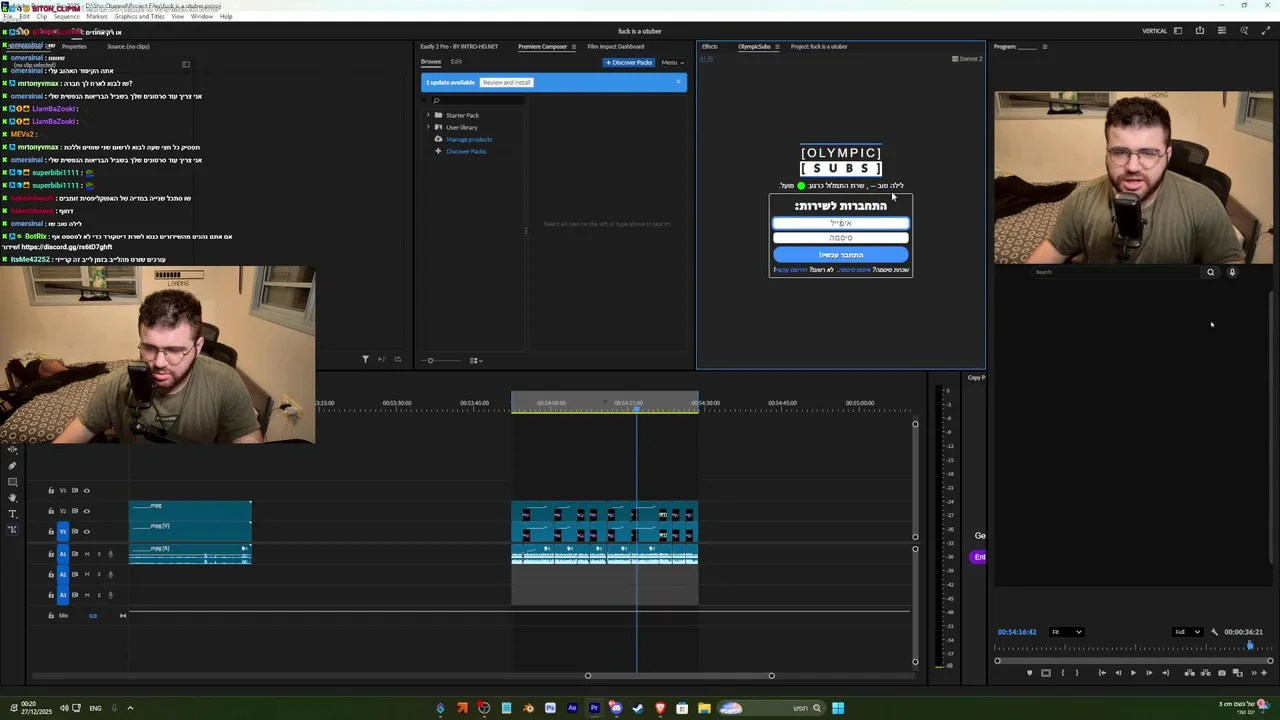
Task: Click the Extract button in Program monitor
Action: click(x=1205, y=673)
